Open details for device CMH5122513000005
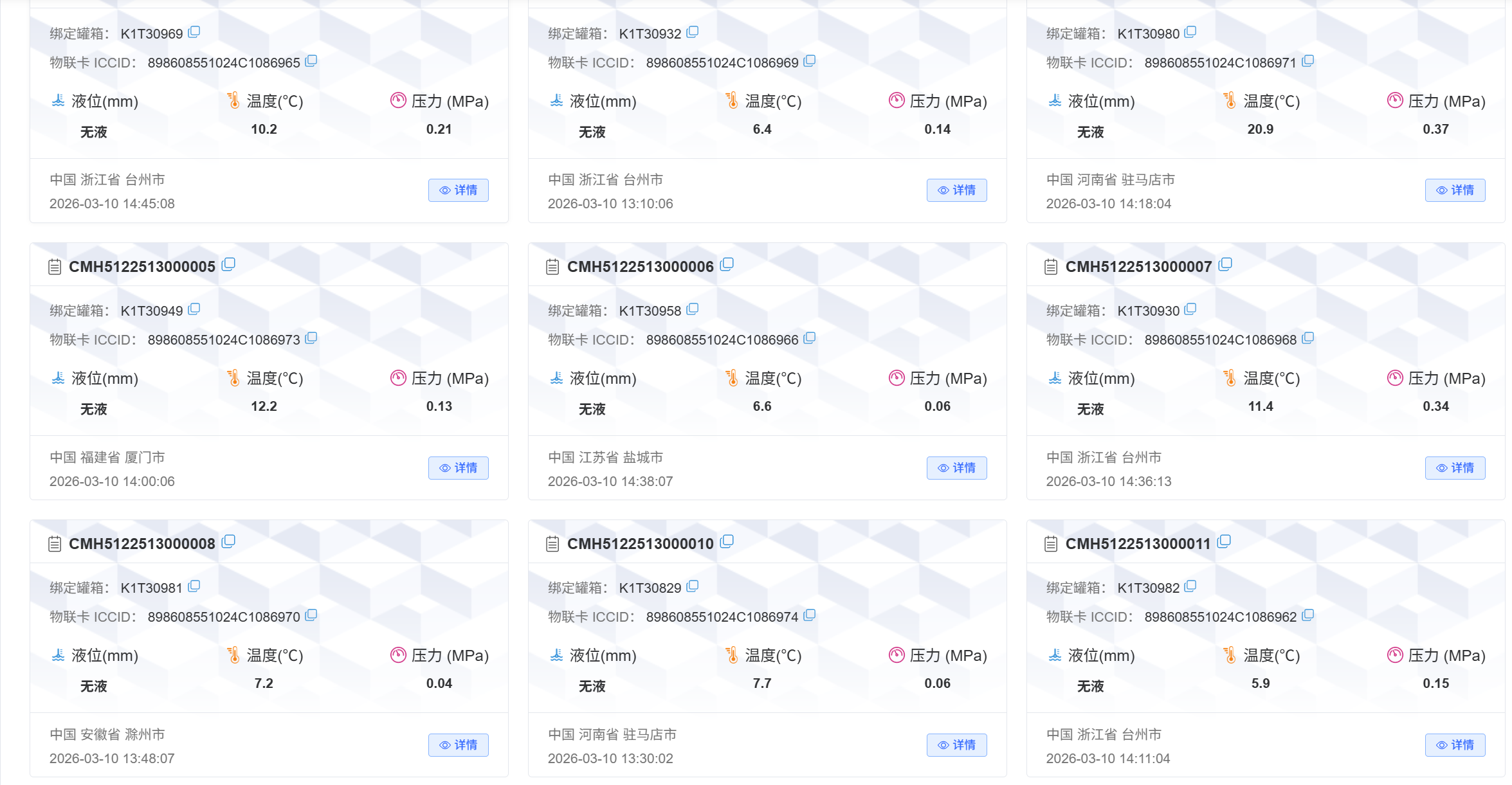Image resolution: width=1512 pixels, height=785 pixels. [x=458, y=467]
